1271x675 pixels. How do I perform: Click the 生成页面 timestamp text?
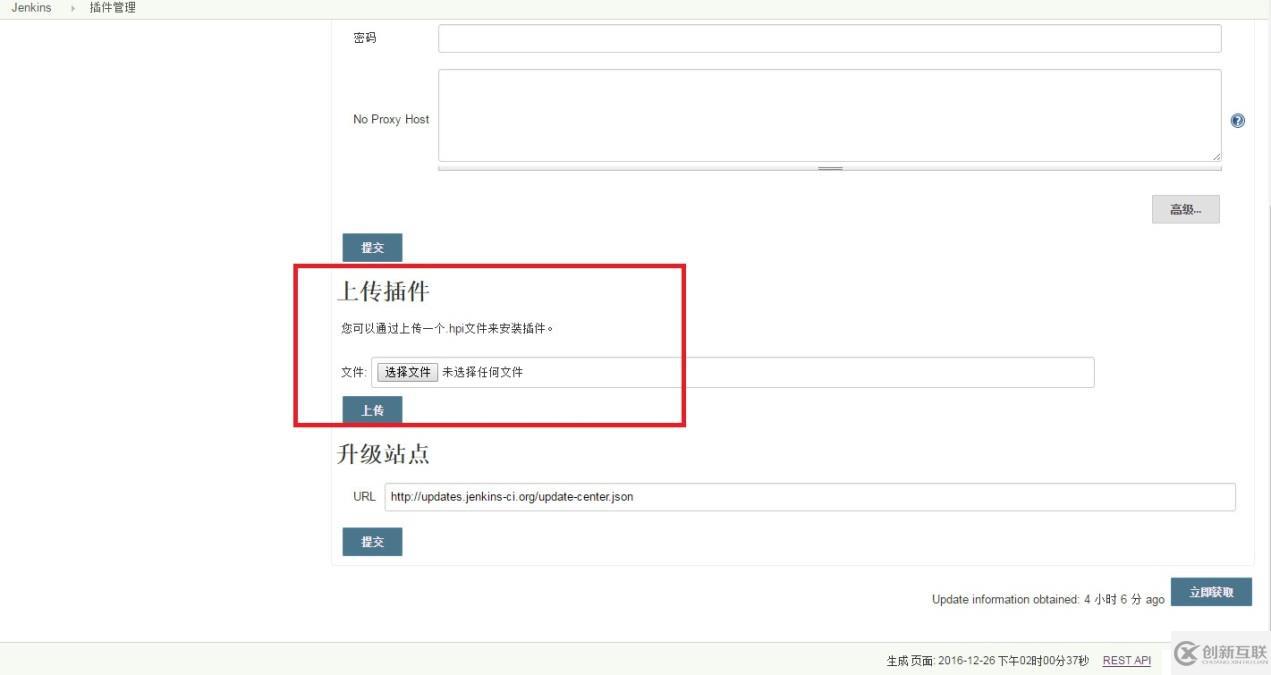987,661
